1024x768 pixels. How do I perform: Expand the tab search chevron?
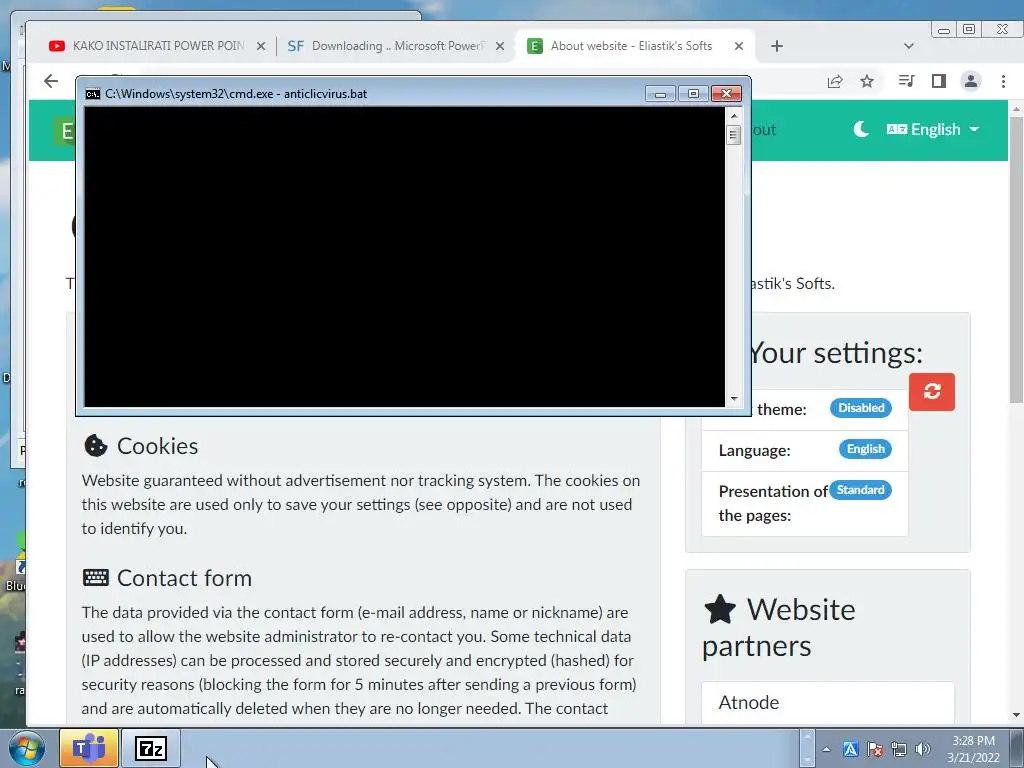(908, 46)
